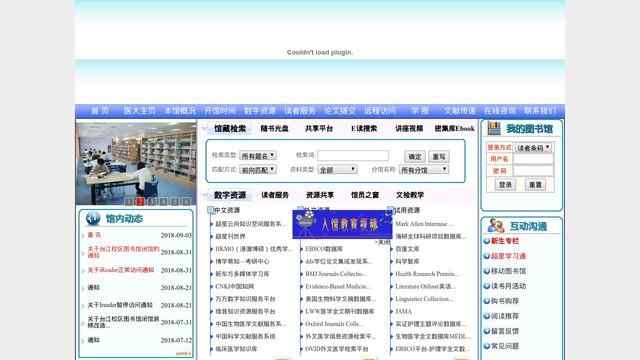Image resolution: width=640 pixels, height=360 pixels.
Task: Switch to the 共享平台 tab
Action: point(319,129)
